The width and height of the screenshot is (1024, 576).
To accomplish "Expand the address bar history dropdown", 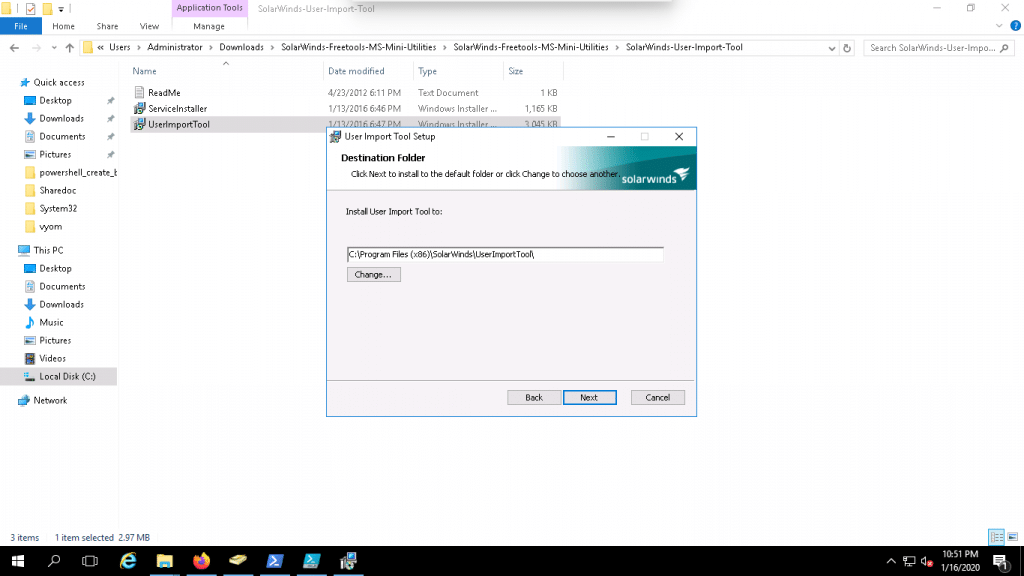I will [832, 47].
